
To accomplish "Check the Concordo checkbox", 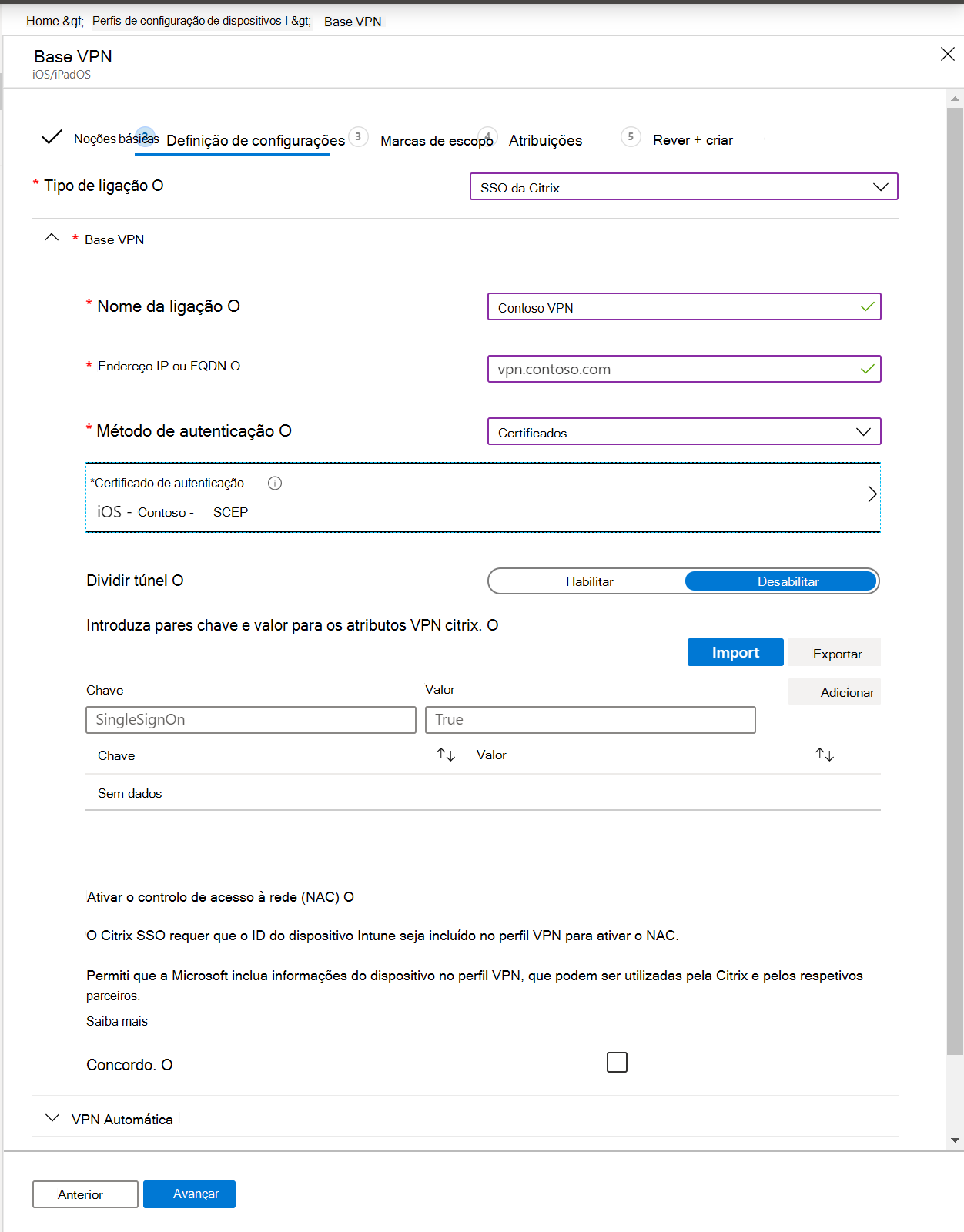I will click(617, 1063).
